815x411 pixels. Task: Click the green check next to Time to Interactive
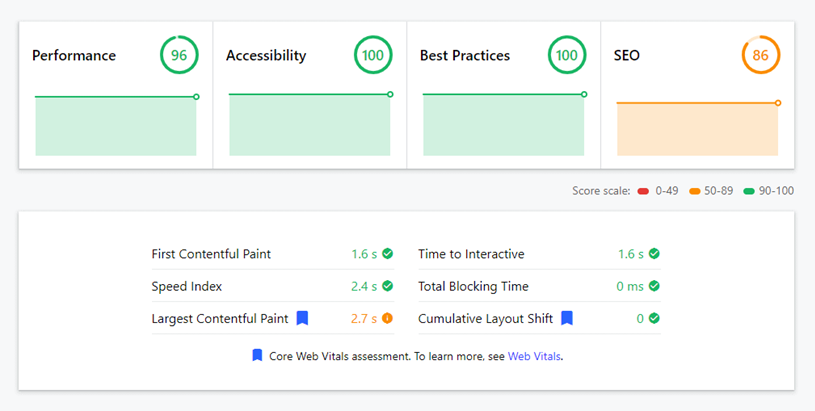point(654,254)
